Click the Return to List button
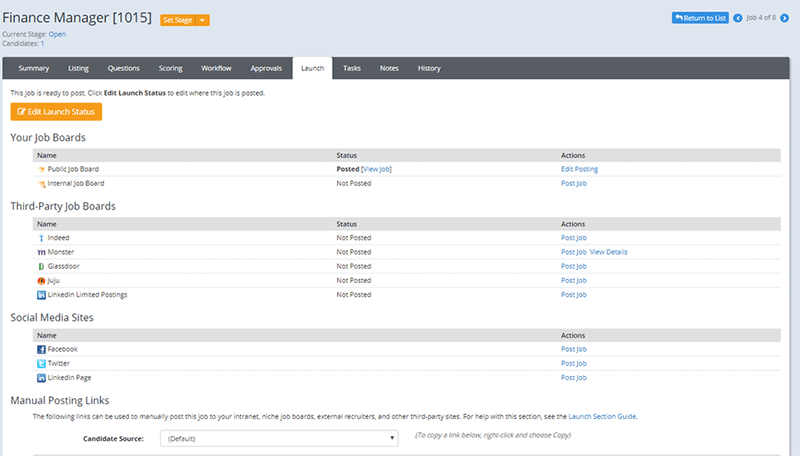Screen dimensions: 800x456 point(699,18)
